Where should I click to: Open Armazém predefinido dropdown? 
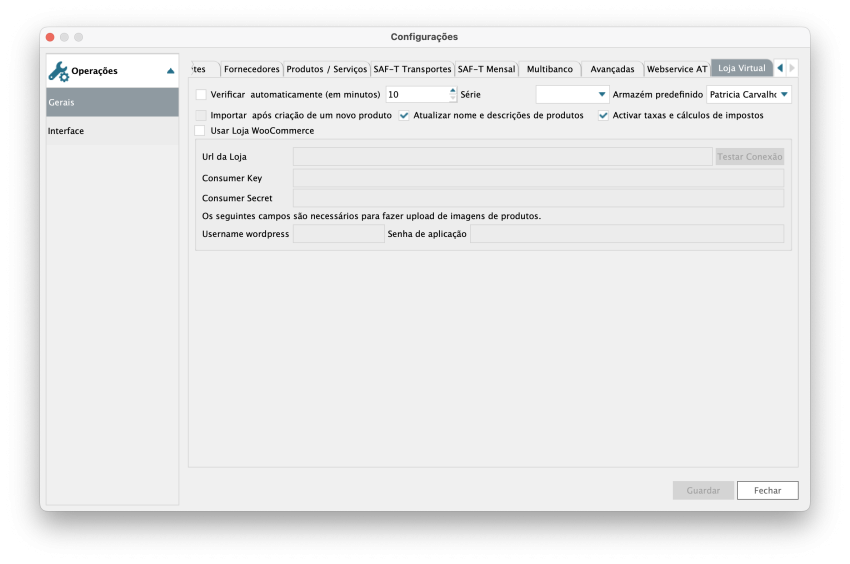(748, 95)
